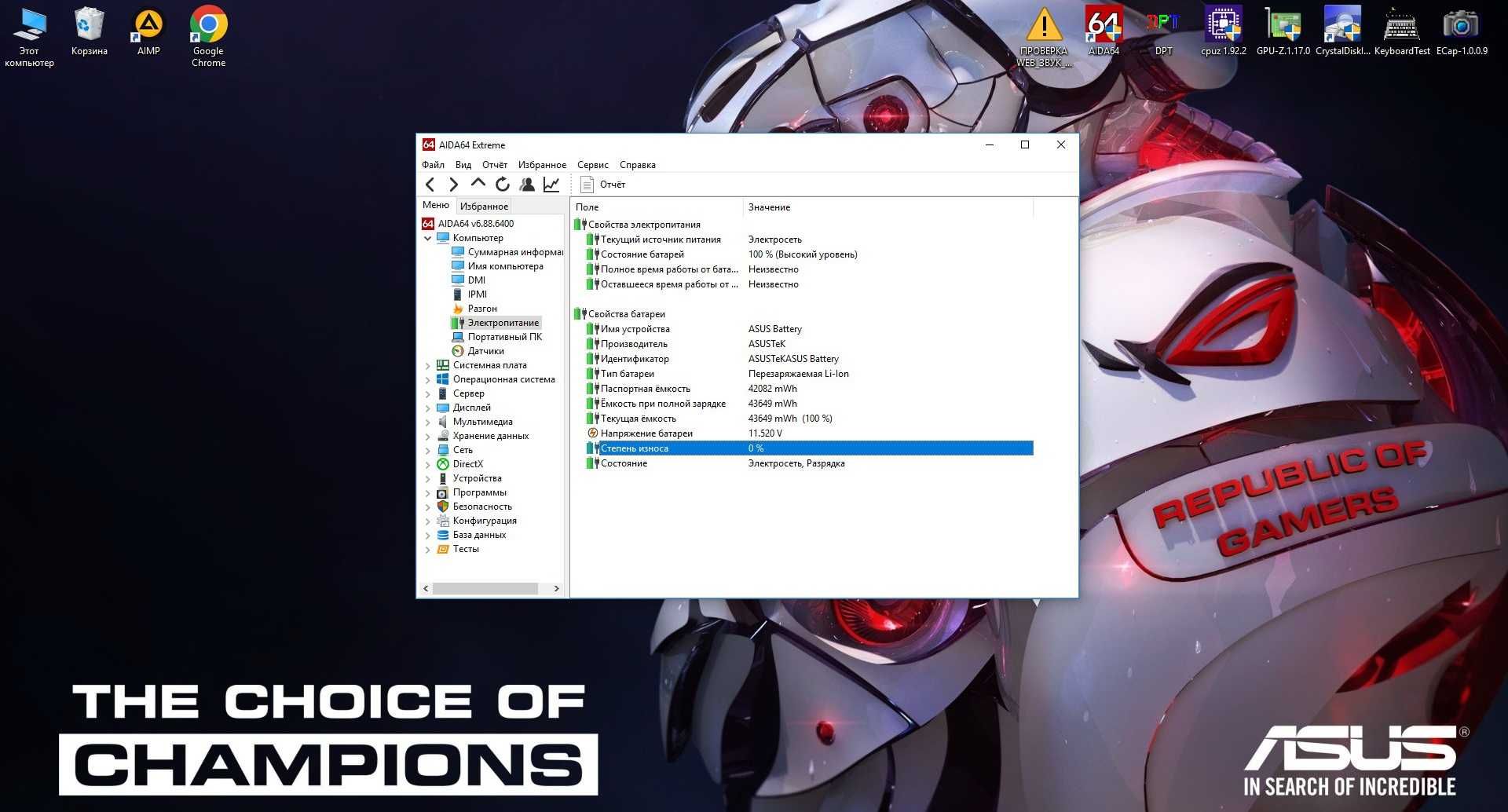Select Имя компьютера tree item
The image size is (1508, 812).
tap(497, 266)
